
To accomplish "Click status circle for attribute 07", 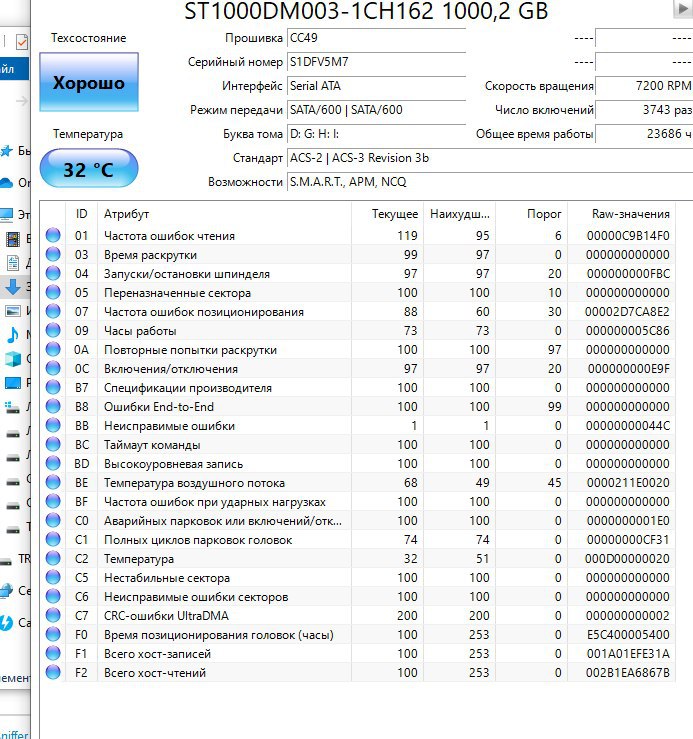I will (53, 312).
